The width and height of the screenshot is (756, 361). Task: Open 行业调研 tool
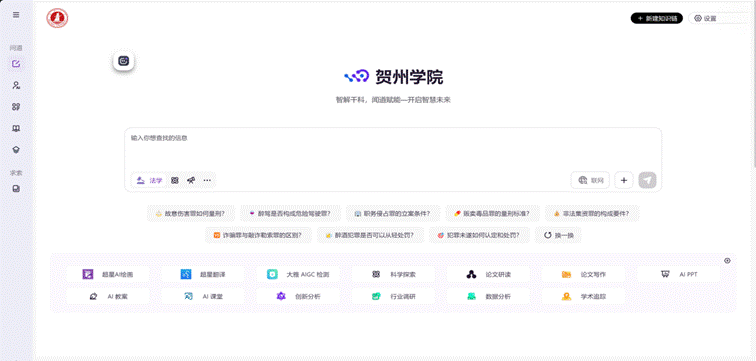coord(393,296)
